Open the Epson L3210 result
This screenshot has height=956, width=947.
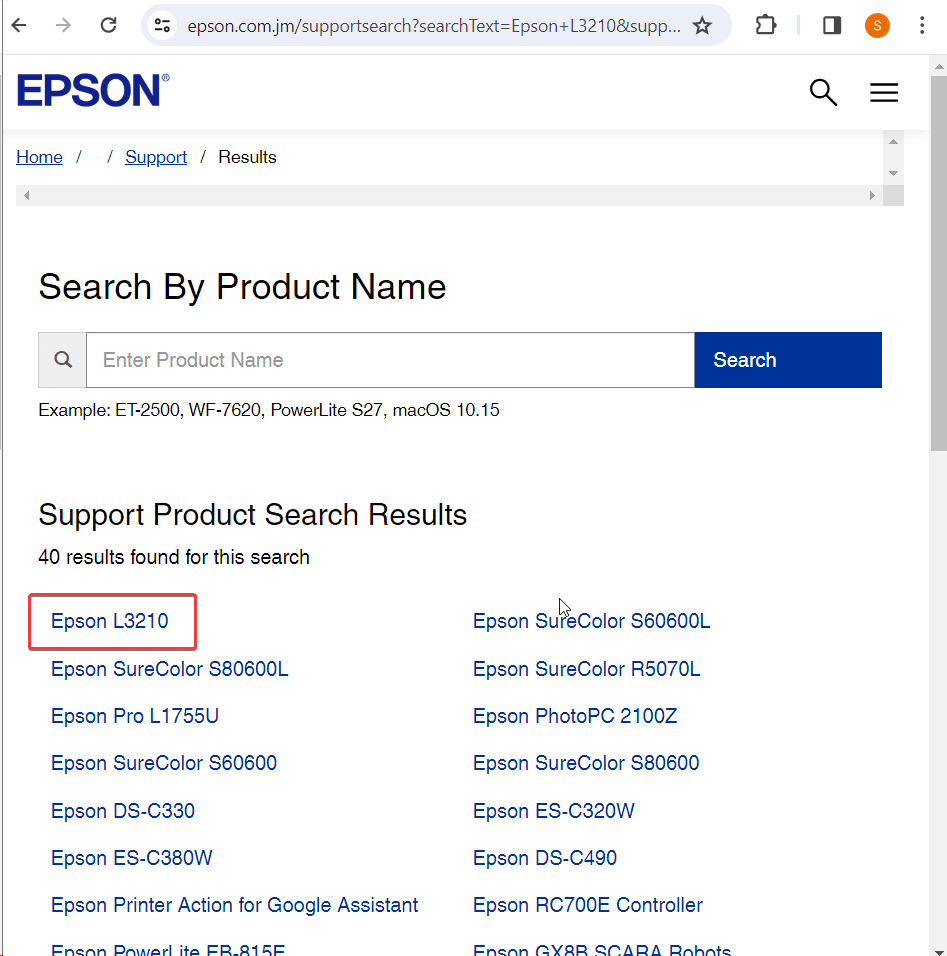click(110, 621)
